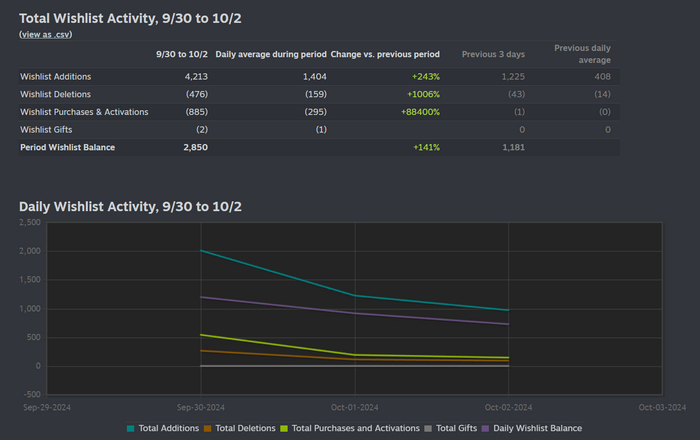Select the purple balance line point at Oct-02-2024
The height and width of the screenshot is (440, 700).
(508, 324)
